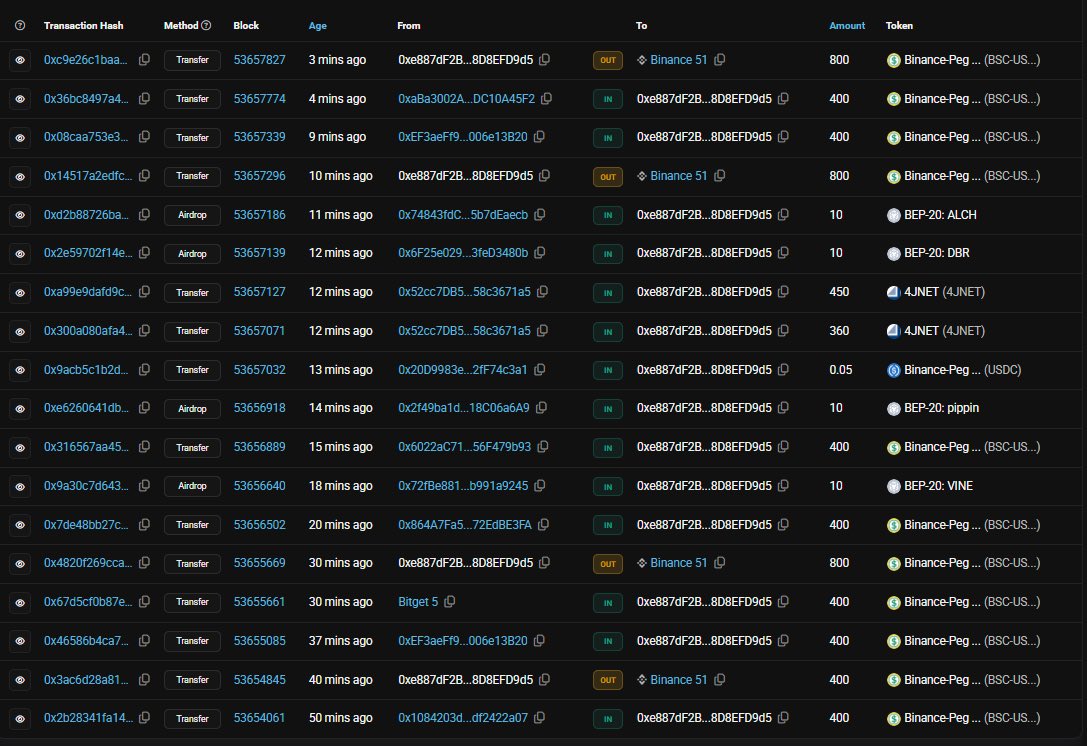The image size is (1087, 746).
Task: Open transaction 0x7de48bb27c
Action: (x=86, y=525)
